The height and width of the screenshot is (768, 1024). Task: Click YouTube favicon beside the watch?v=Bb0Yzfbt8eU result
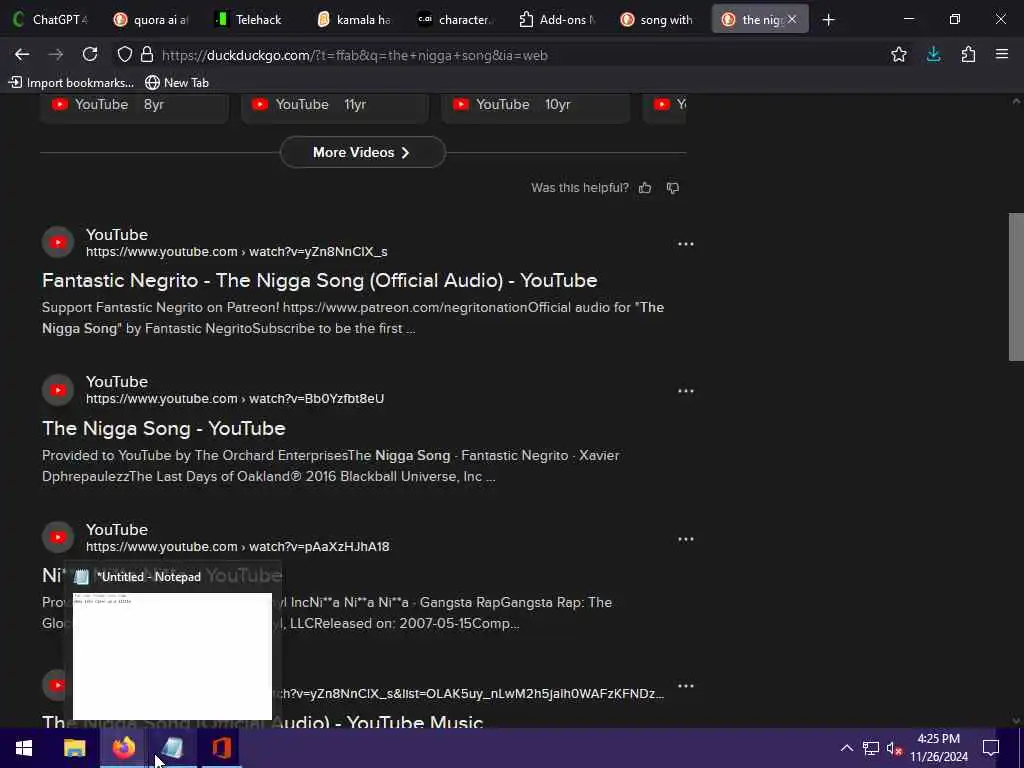tap(58, 390)
